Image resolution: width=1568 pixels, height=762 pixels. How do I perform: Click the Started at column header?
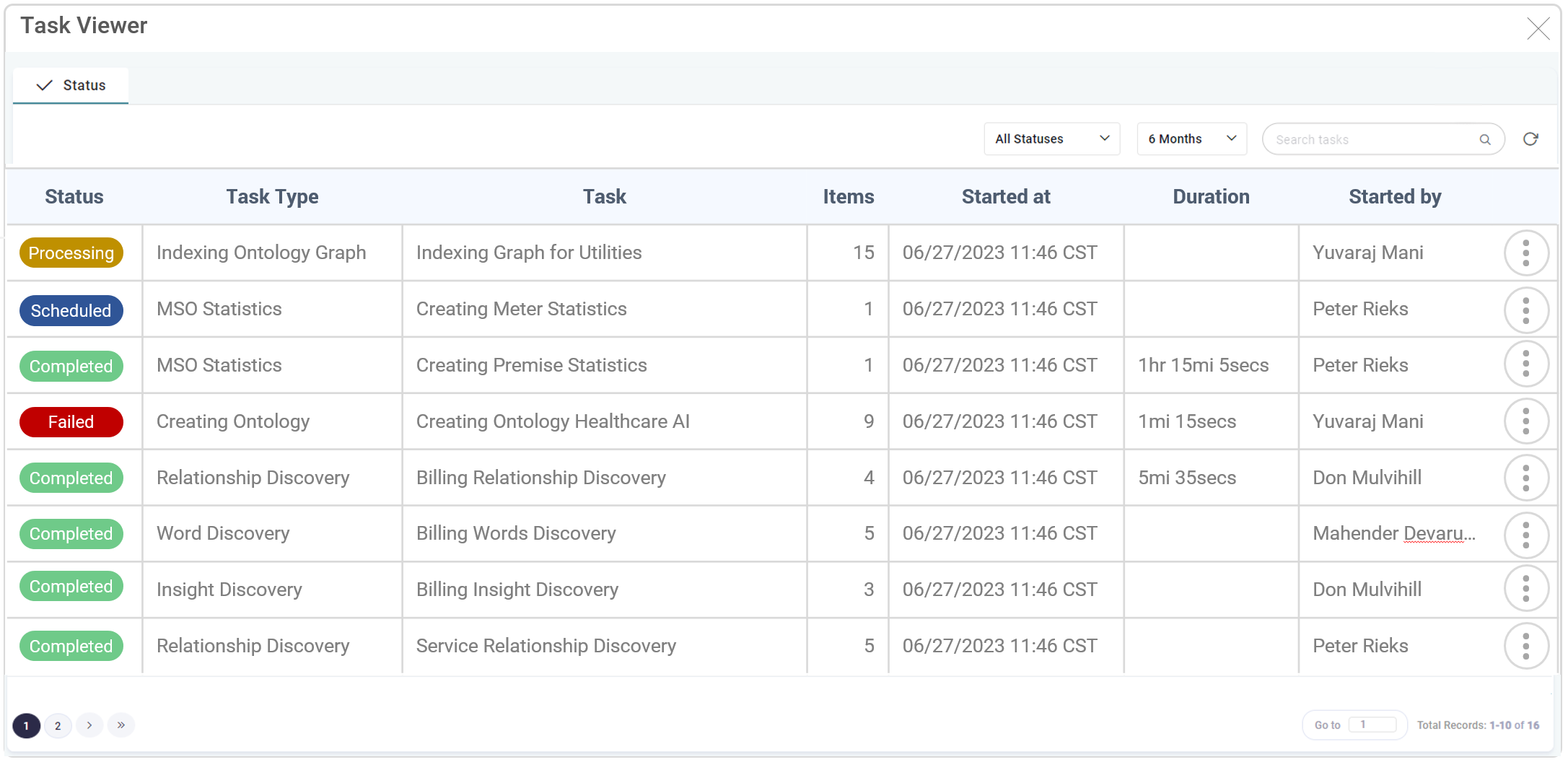[x=1005, y=197]
